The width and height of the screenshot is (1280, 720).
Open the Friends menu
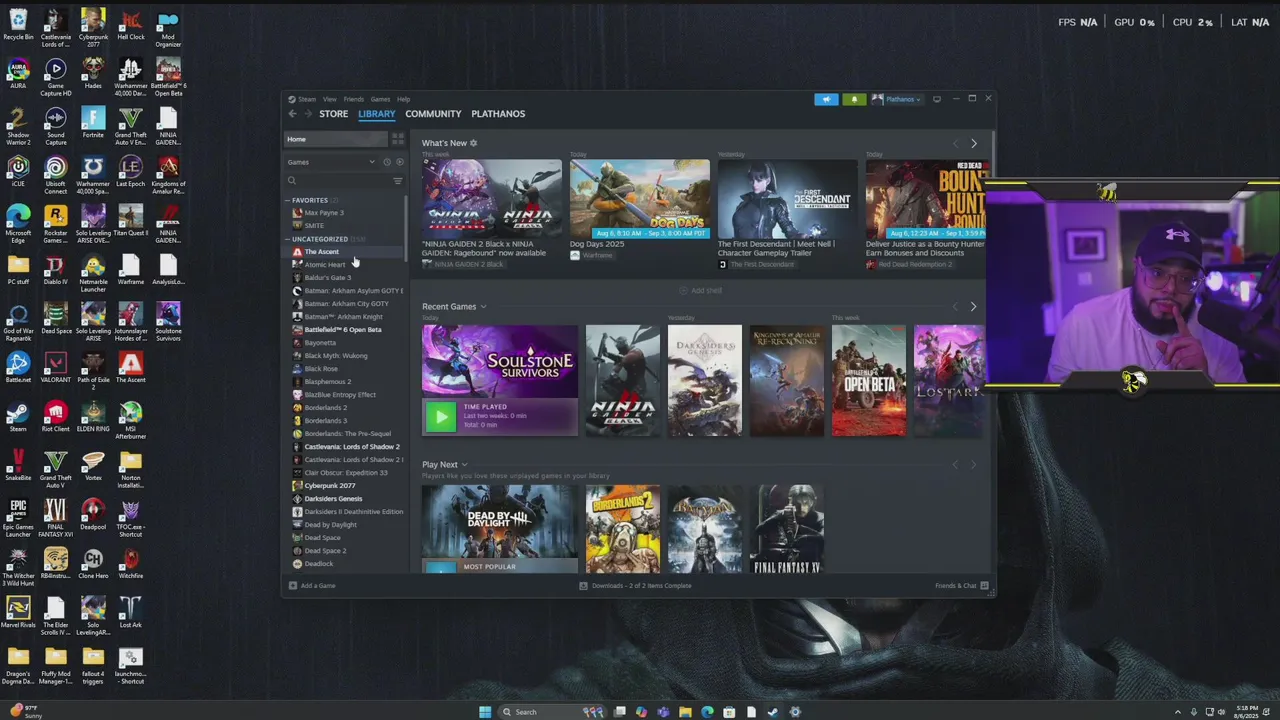click(354, 99)
